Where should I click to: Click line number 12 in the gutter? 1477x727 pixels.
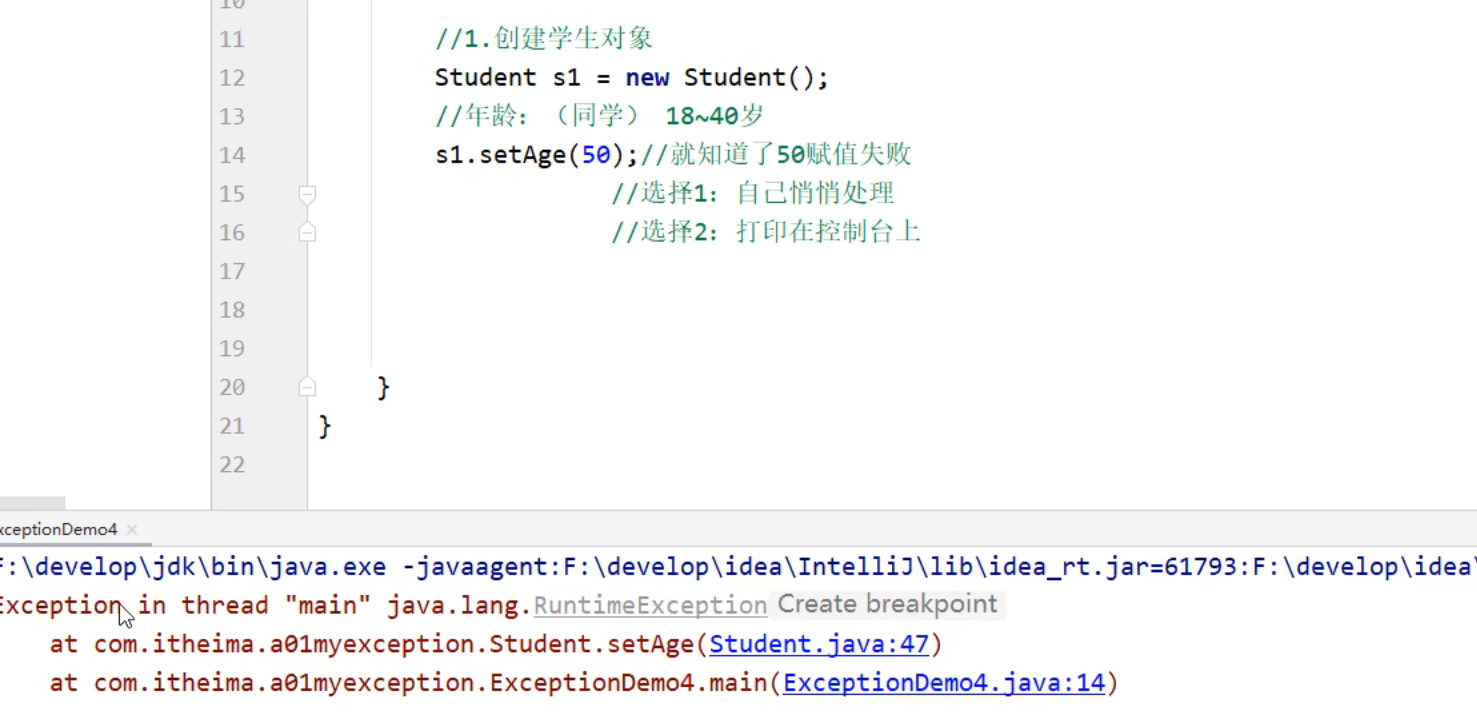click(232, 78)
